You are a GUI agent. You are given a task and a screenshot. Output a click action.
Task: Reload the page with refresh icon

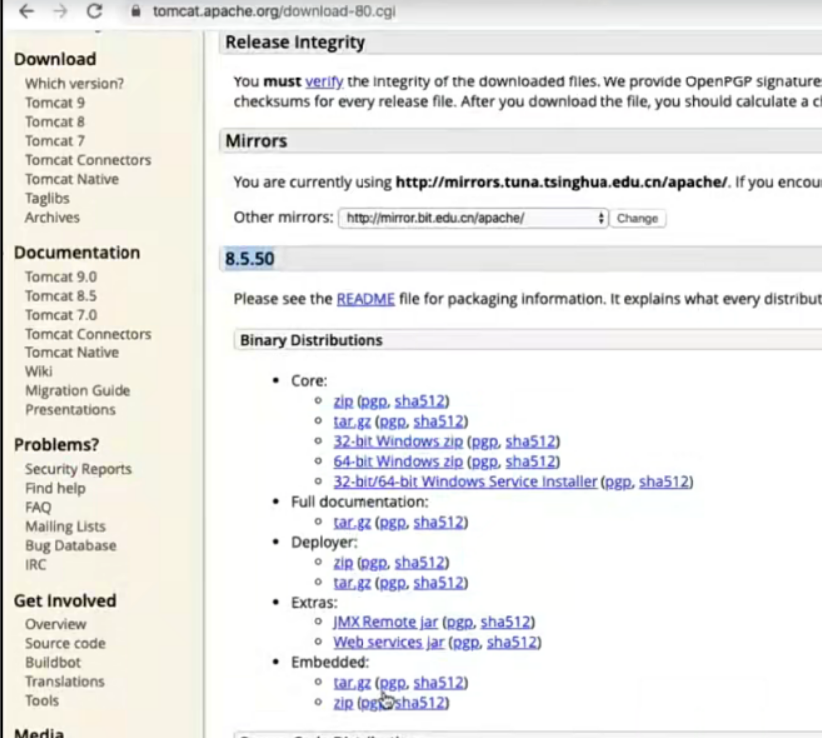click(x=95, y=12)
